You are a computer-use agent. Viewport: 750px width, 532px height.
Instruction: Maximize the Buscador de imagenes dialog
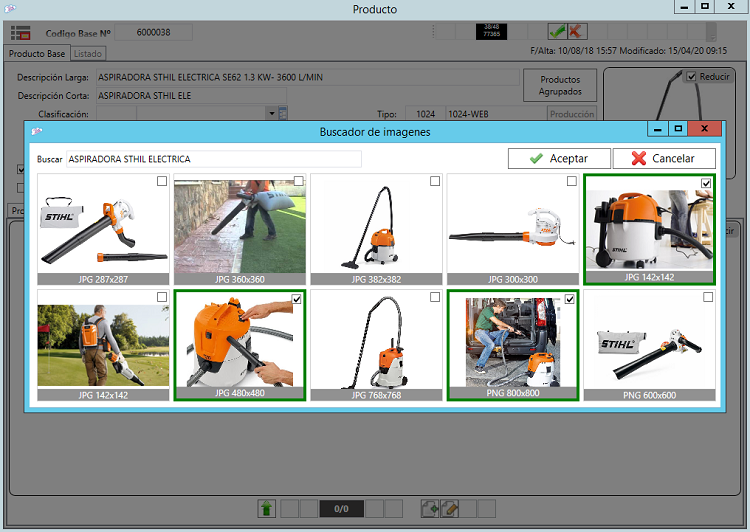click(x=678, y=129)
